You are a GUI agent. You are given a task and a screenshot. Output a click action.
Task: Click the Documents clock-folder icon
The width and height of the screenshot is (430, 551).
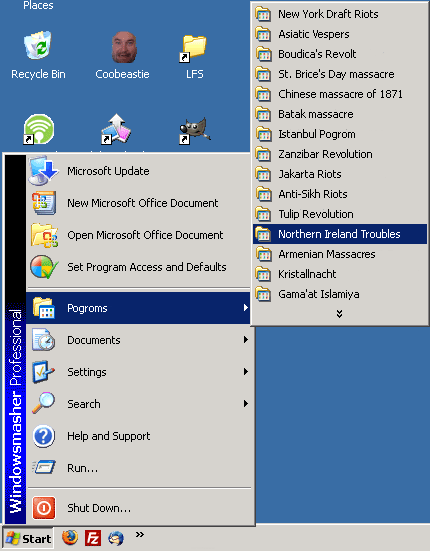pyautogui.click(x=44, y=340)
